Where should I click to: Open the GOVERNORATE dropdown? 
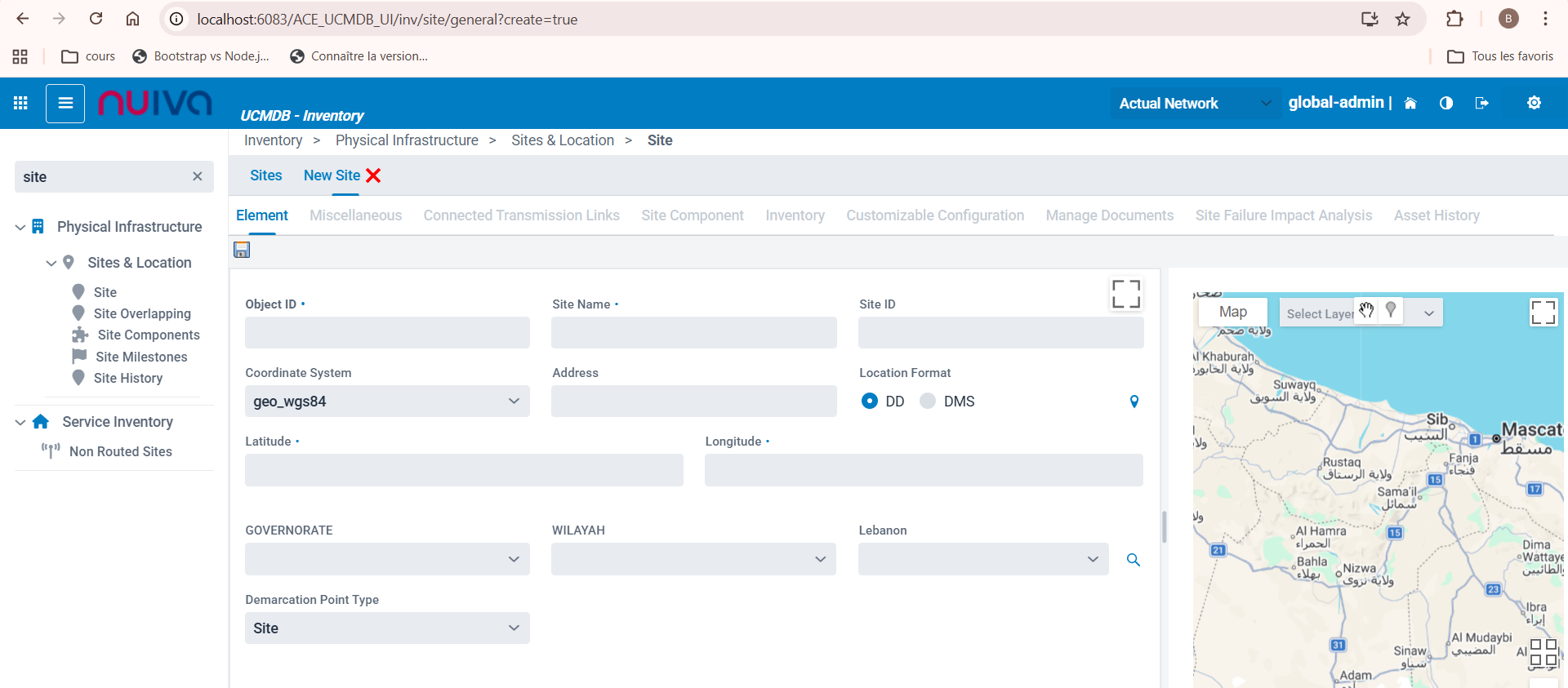387,559
